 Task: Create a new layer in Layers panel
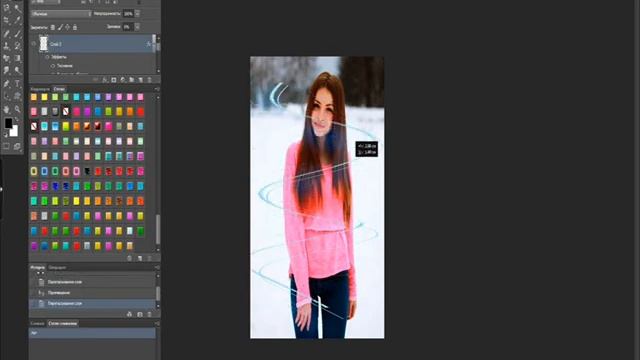(140, 80)
